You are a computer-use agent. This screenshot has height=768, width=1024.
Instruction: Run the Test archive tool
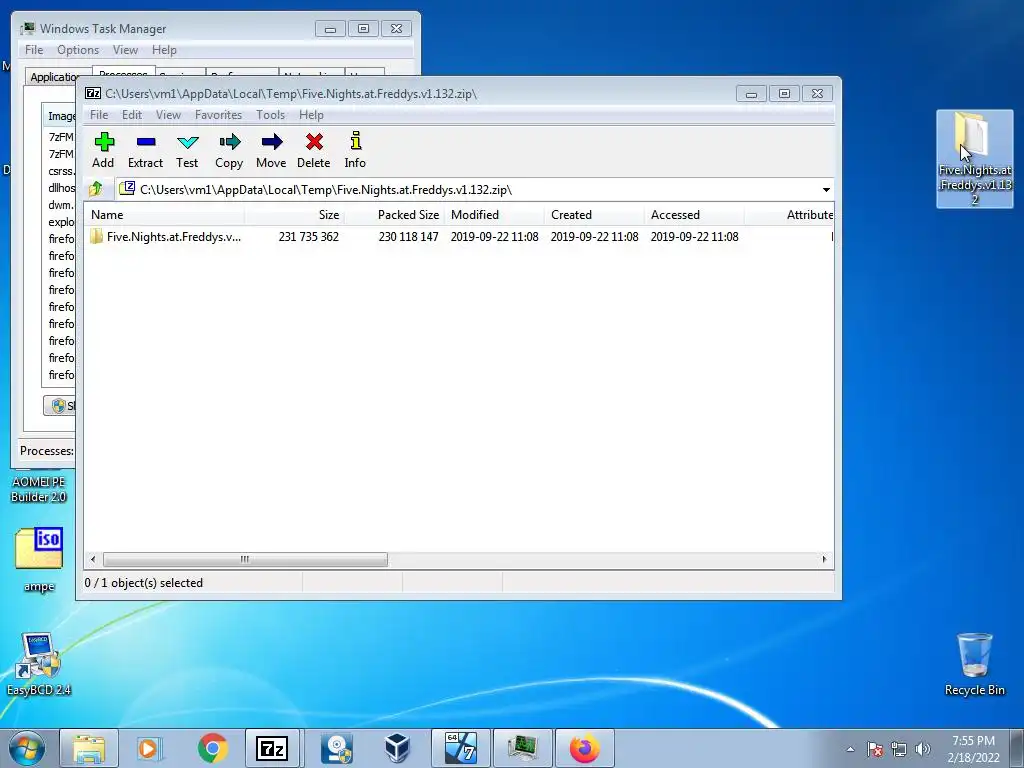click(x=187, y=150)
